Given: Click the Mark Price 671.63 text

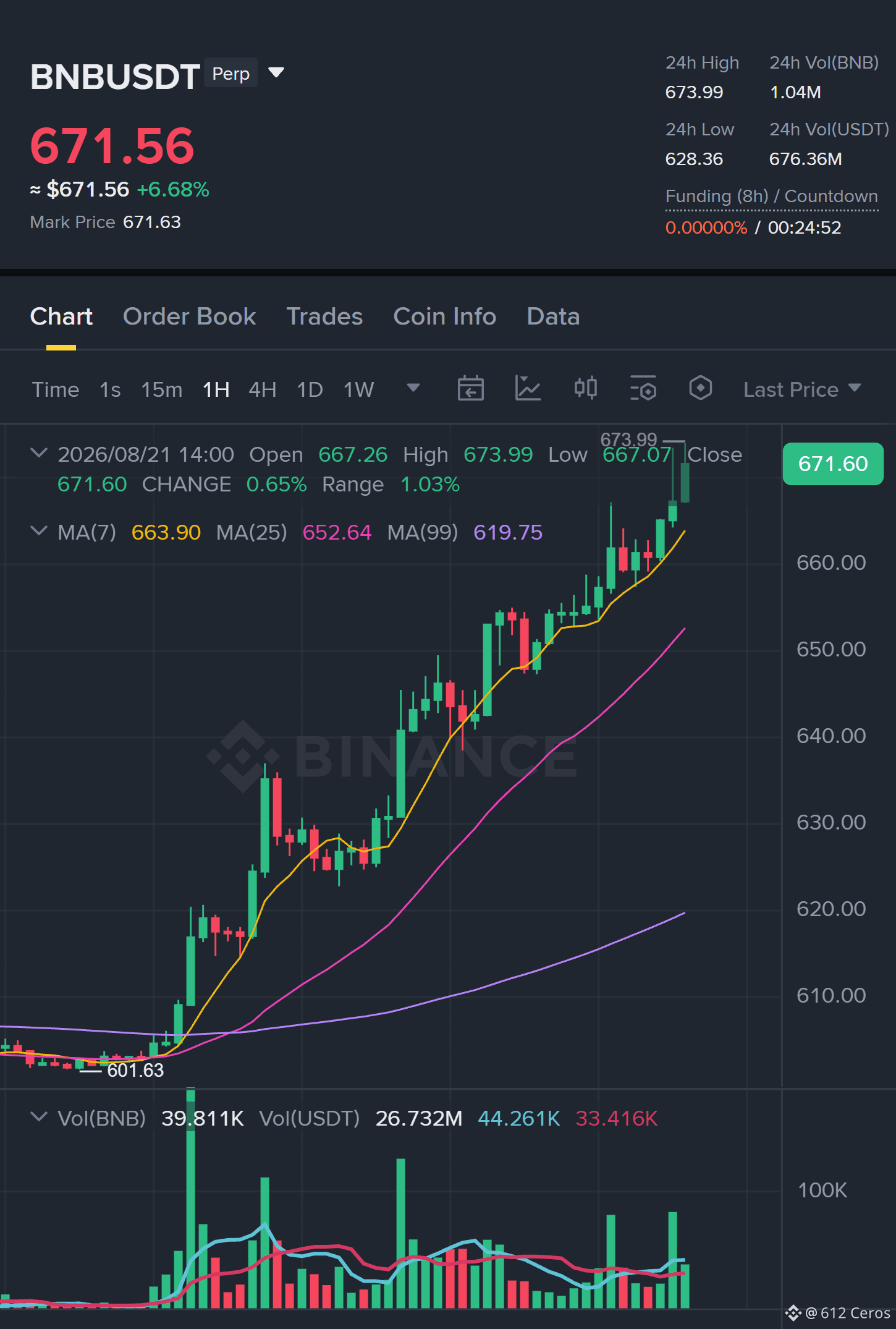Looking at the screenshot, I should (105, 222).
